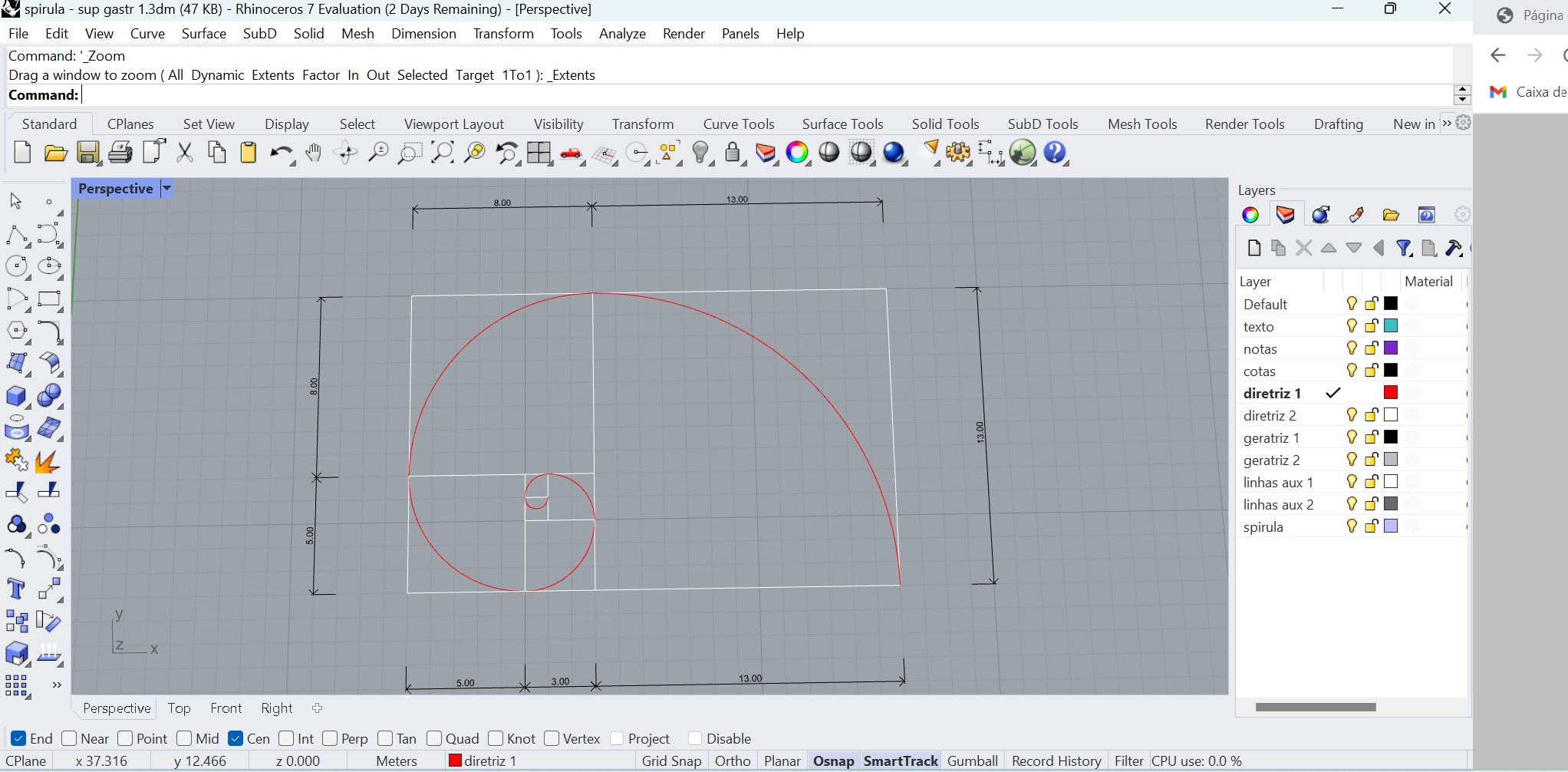Click the purple color swatch of notas layer
This screenshot has width=1568, height=772.
1390,348
